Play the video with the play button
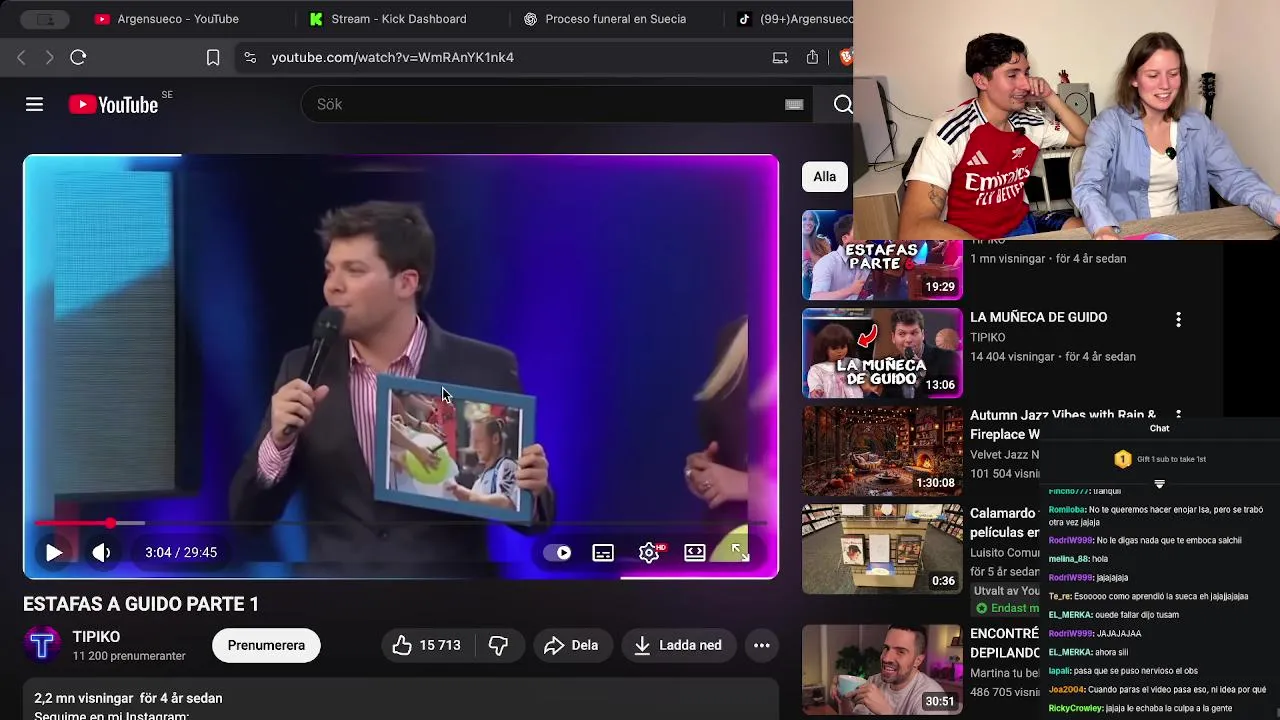This screenshot has height=720, width=1280. coord(54,552)
